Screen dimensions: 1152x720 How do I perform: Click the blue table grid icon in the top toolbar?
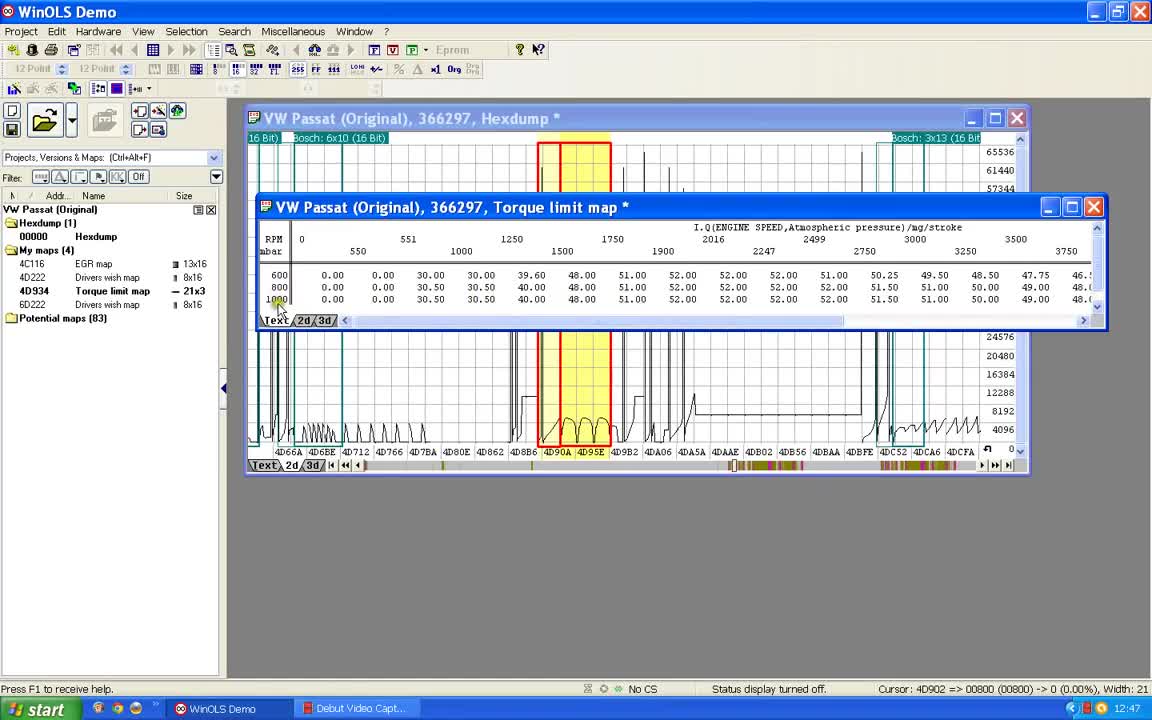153,50
